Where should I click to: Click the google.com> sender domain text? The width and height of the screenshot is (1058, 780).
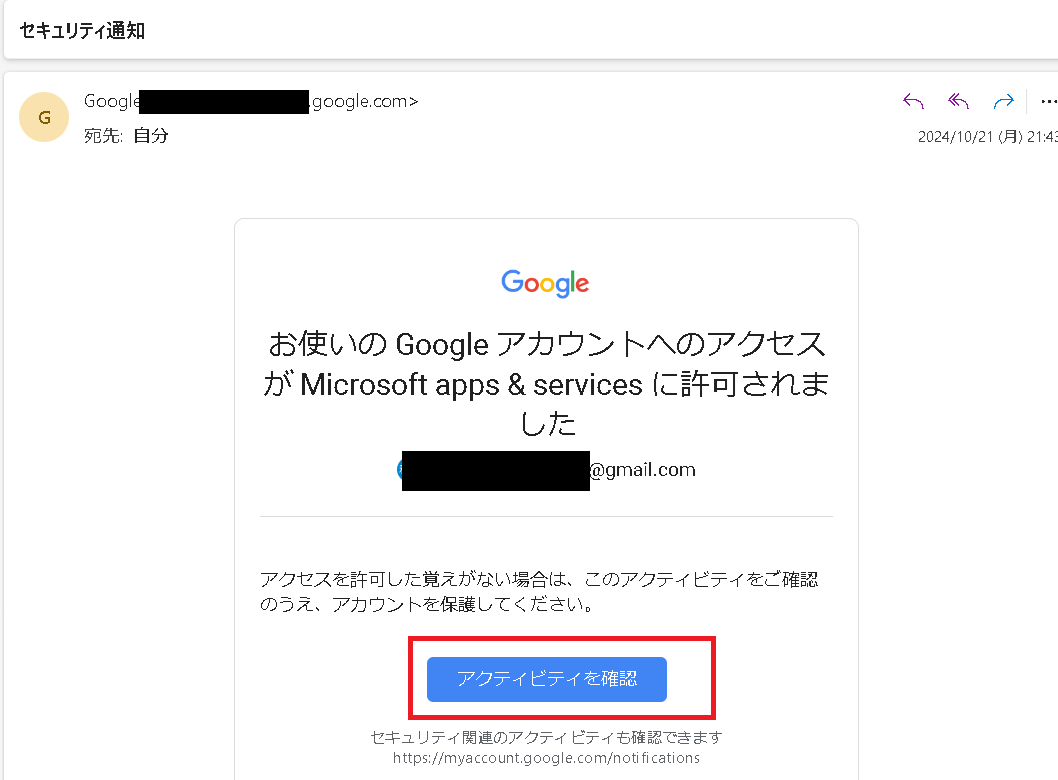364,102
